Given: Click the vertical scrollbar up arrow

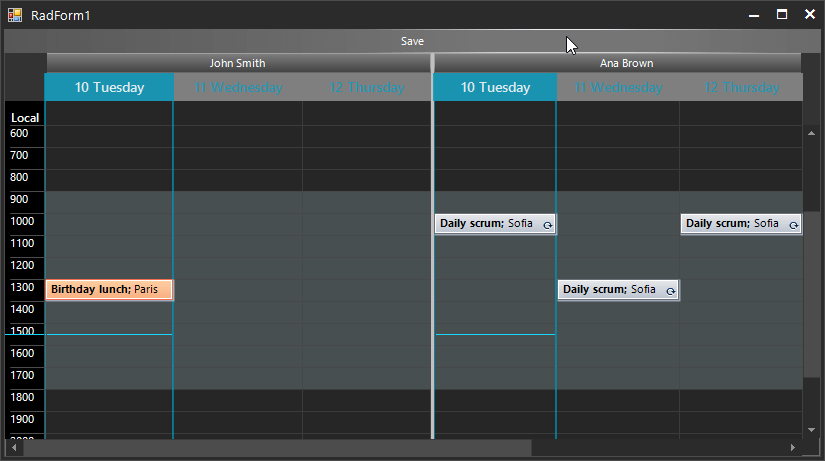Looking at the screenshot, I should point(811,133).
